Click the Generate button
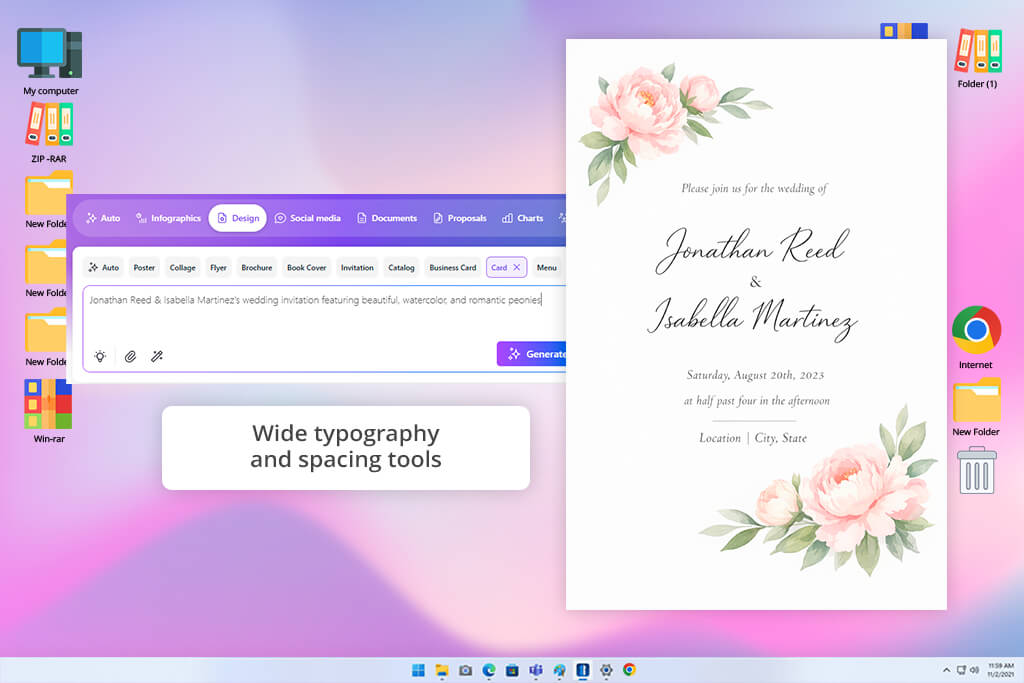 click(532, 353)
